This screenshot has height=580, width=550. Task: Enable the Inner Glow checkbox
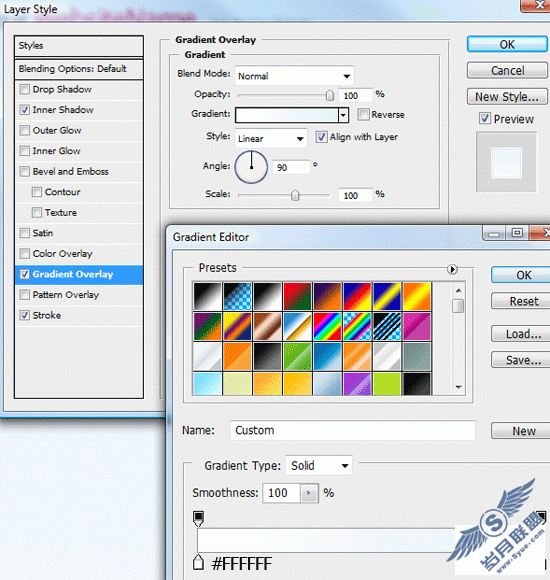[24, 151]
